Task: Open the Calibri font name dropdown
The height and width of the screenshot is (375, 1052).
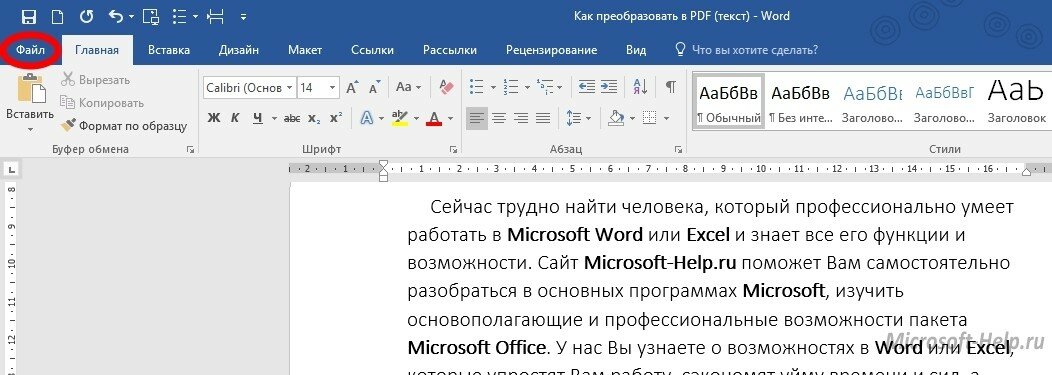Action: click(x=290, y=87)
